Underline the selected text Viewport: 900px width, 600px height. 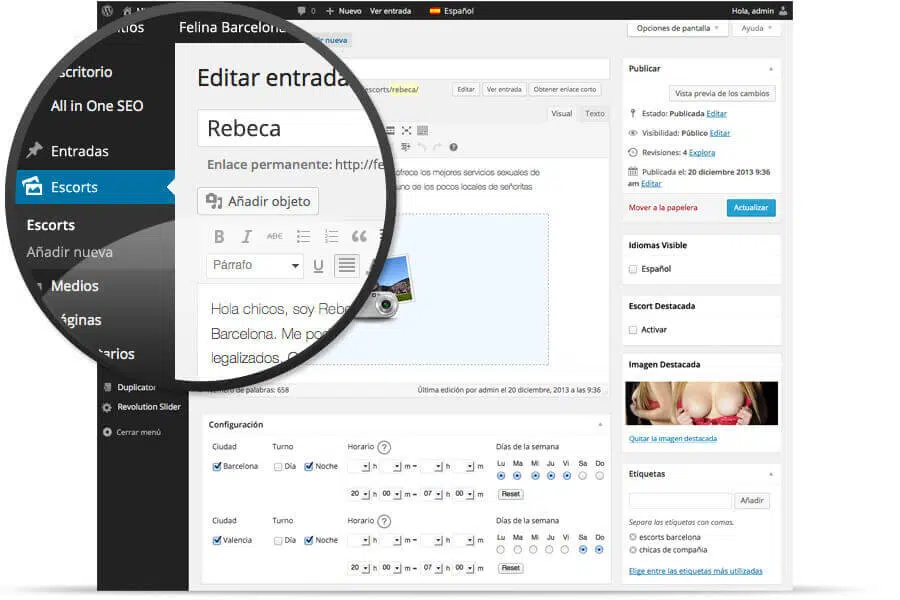point(318,266)
